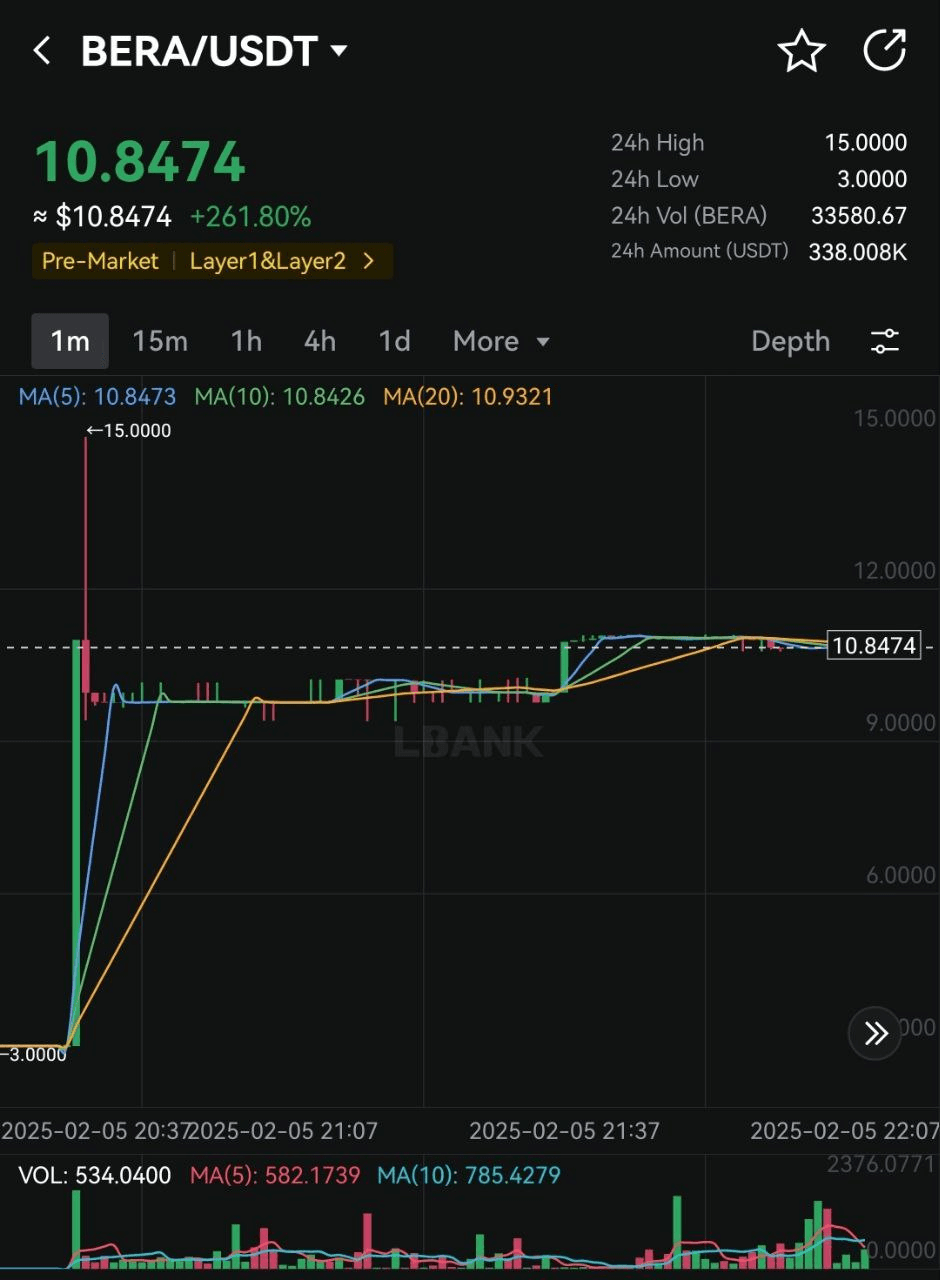The image size is (940, 1280).
Task: Tap the +261.80% change value
Action: pos(250,217)
